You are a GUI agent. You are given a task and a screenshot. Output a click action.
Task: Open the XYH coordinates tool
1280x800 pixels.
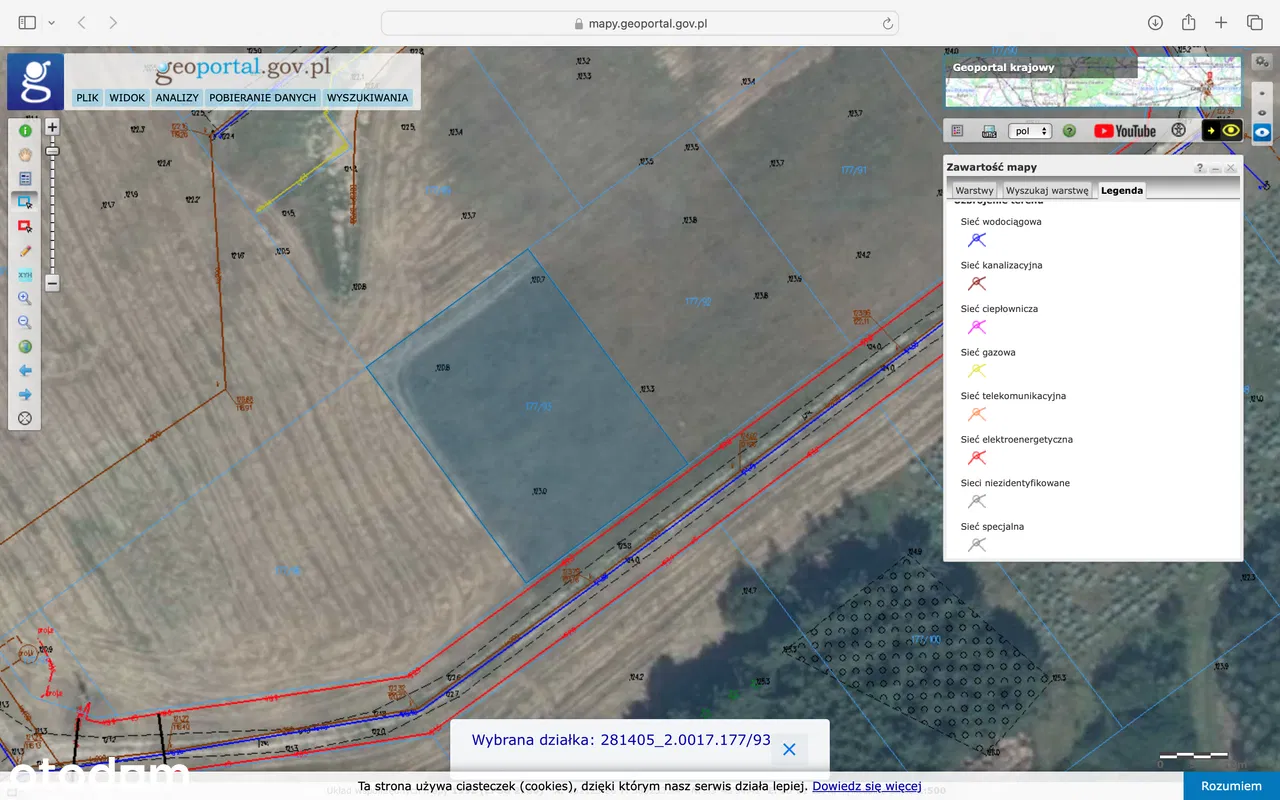(x=25, y=275)
